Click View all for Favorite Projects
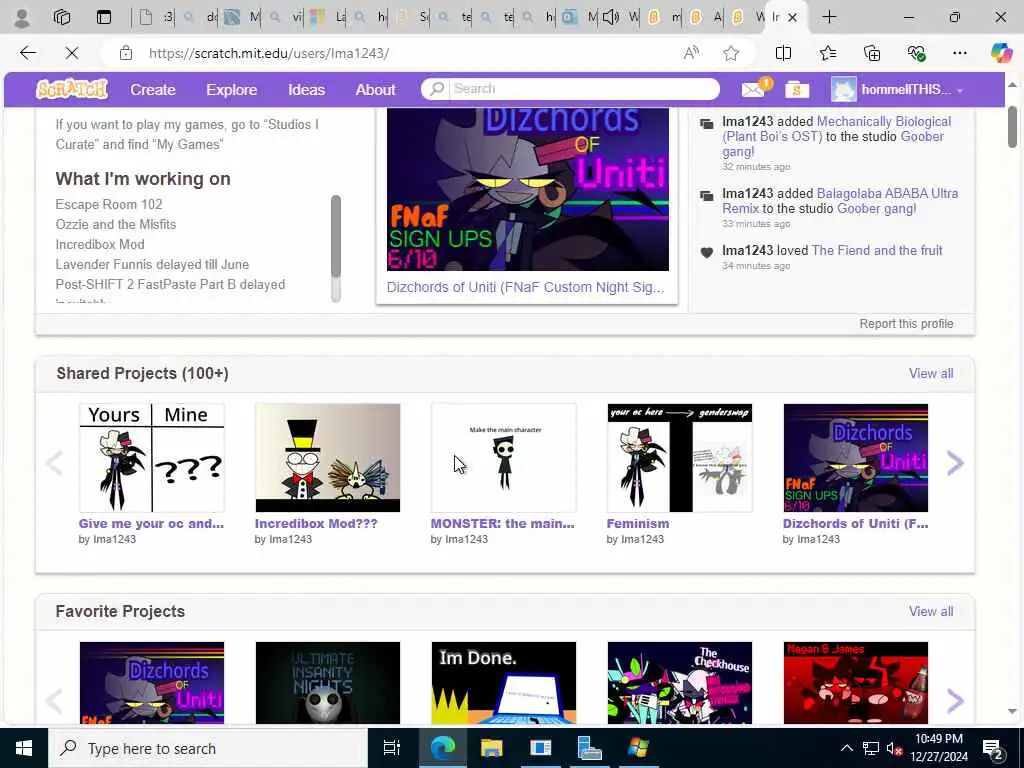Image resolution: width=1024 pixels, height=768 pixels. pyautogui.click(x=931, y=611)
